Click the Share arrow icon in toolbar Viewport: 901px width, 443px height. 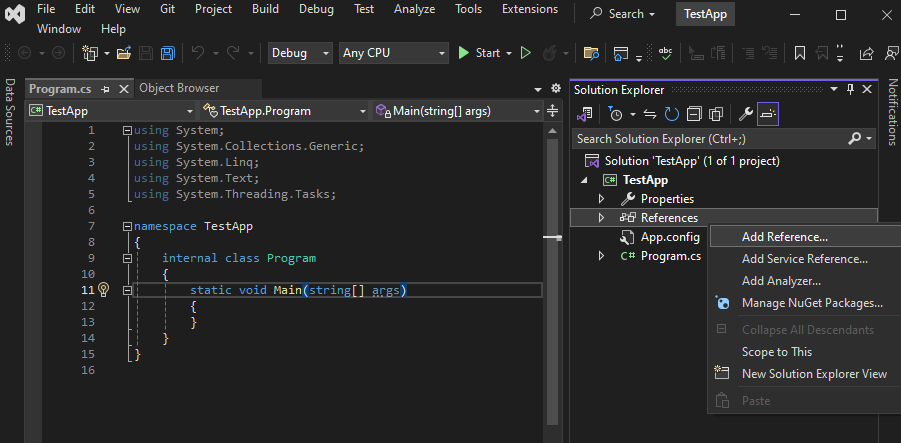[x=866, y=53]
